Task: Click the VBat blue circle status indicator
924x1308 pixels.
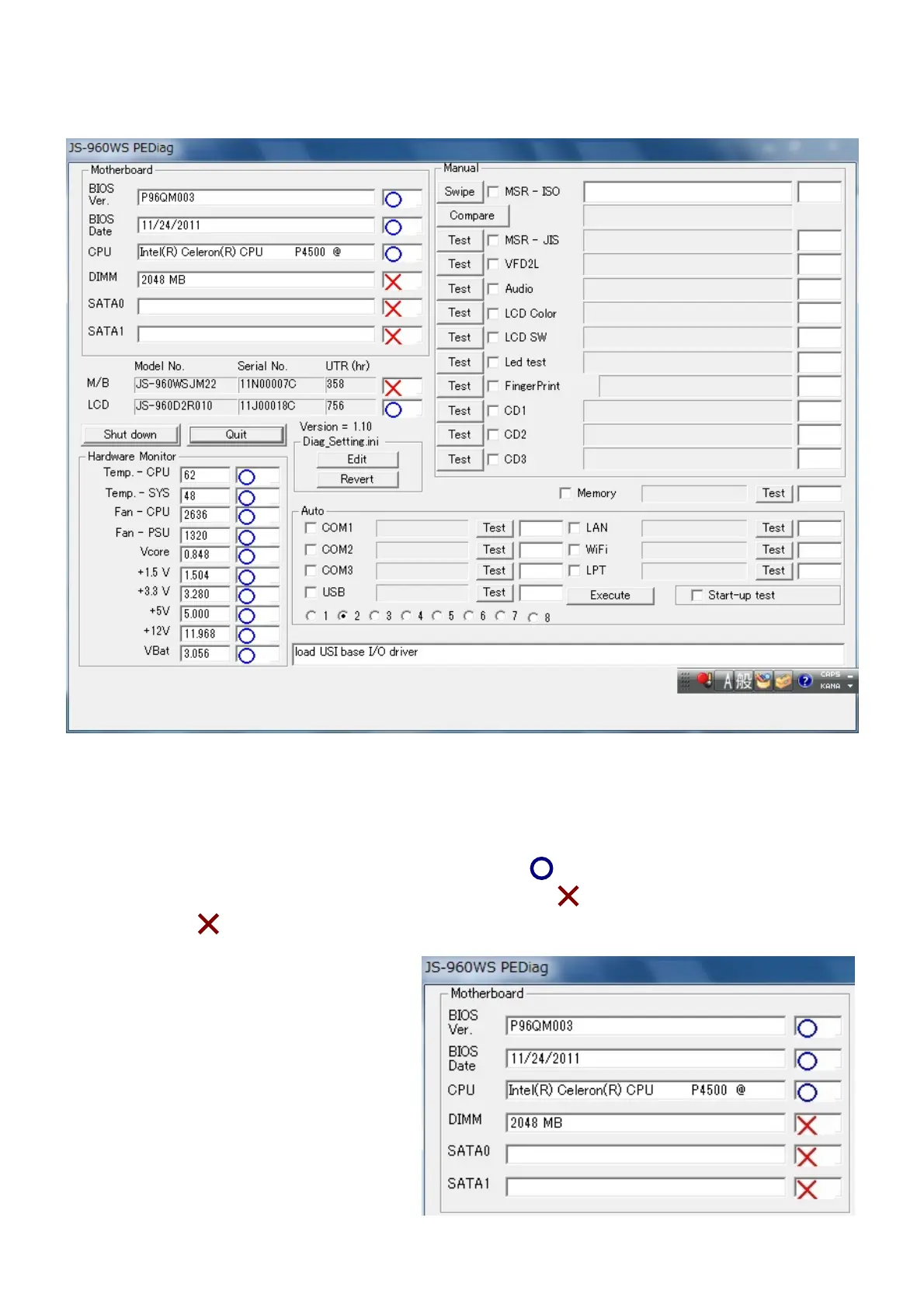Action: 246,656
